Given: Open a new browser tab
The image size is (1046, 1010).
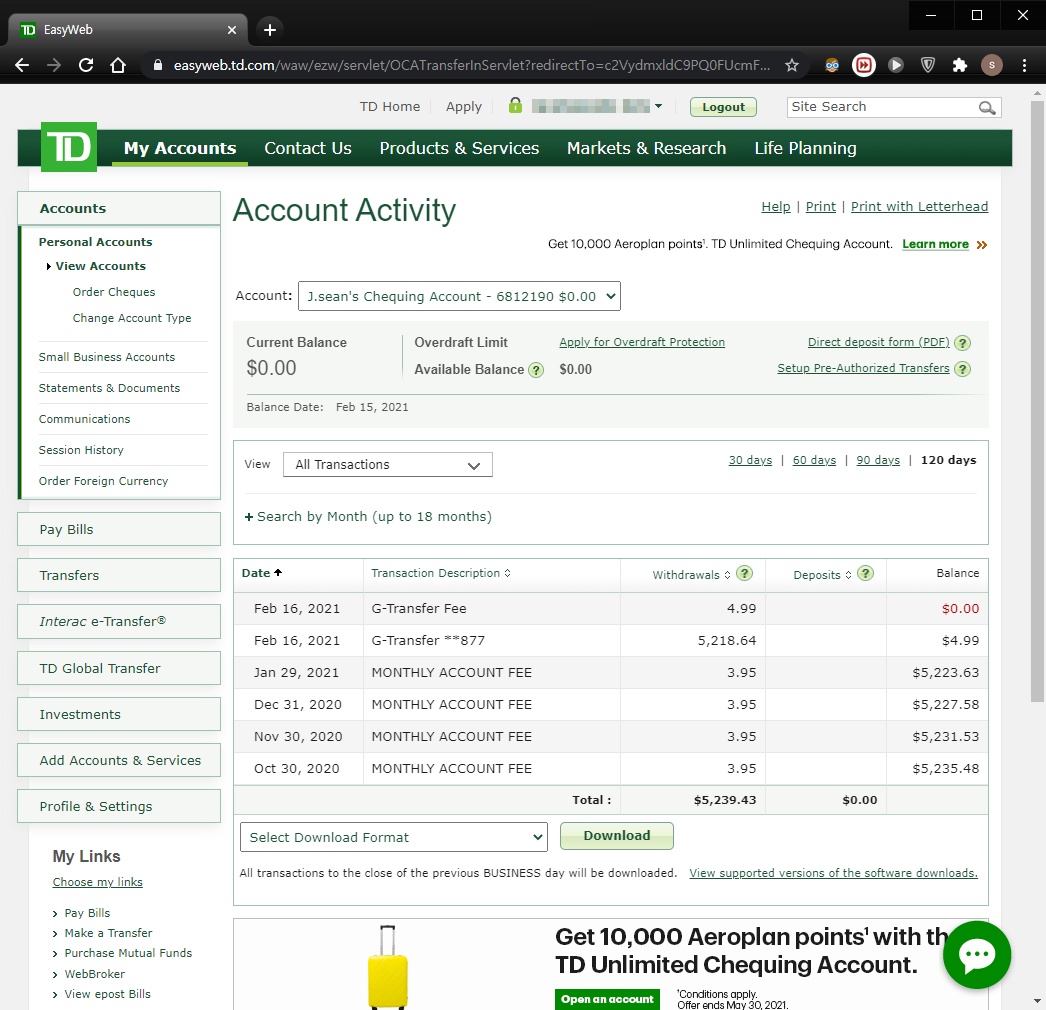Looking at the screenshot, I should click(270, 29).
